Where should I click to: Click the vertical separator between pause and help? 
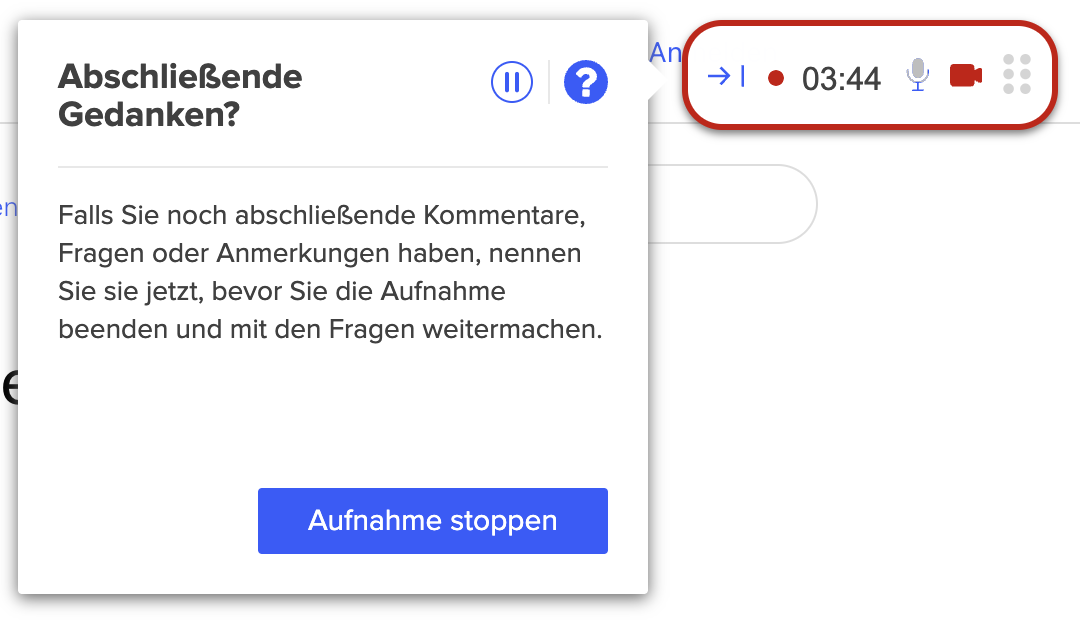(549, 82)
